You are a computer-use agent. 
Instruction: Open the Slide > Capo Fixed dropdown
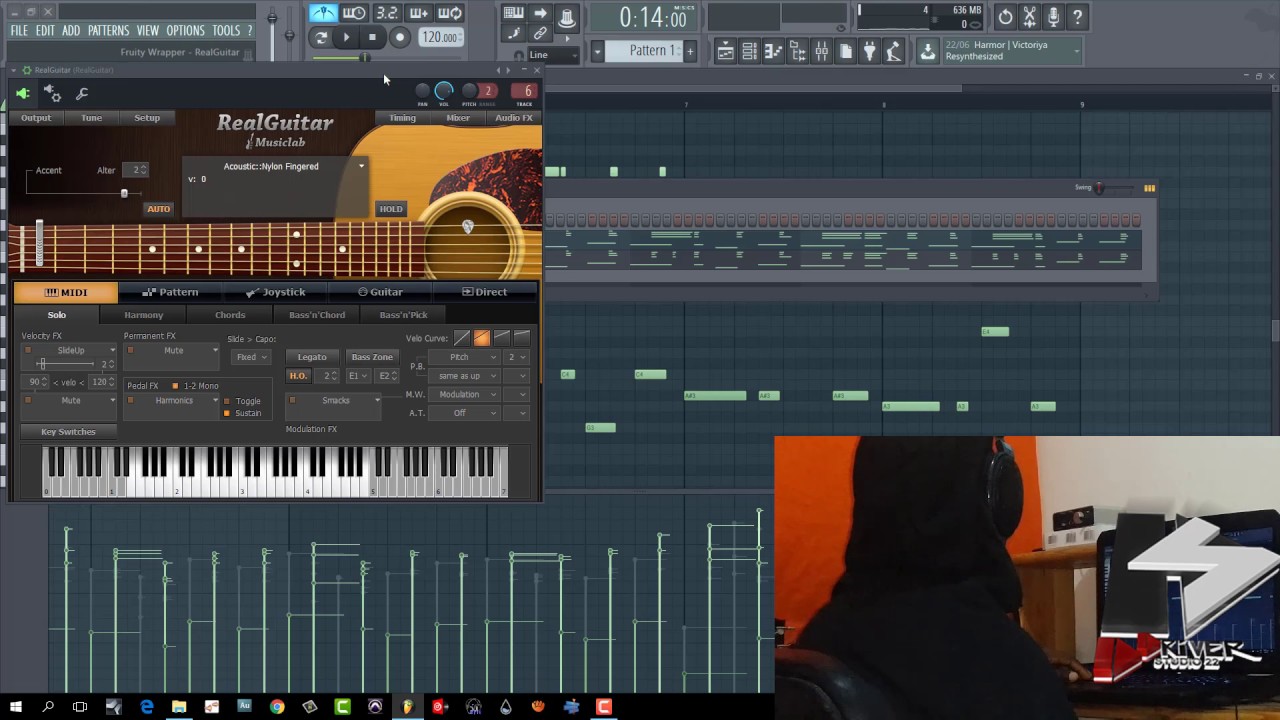[x=250, y=357]
